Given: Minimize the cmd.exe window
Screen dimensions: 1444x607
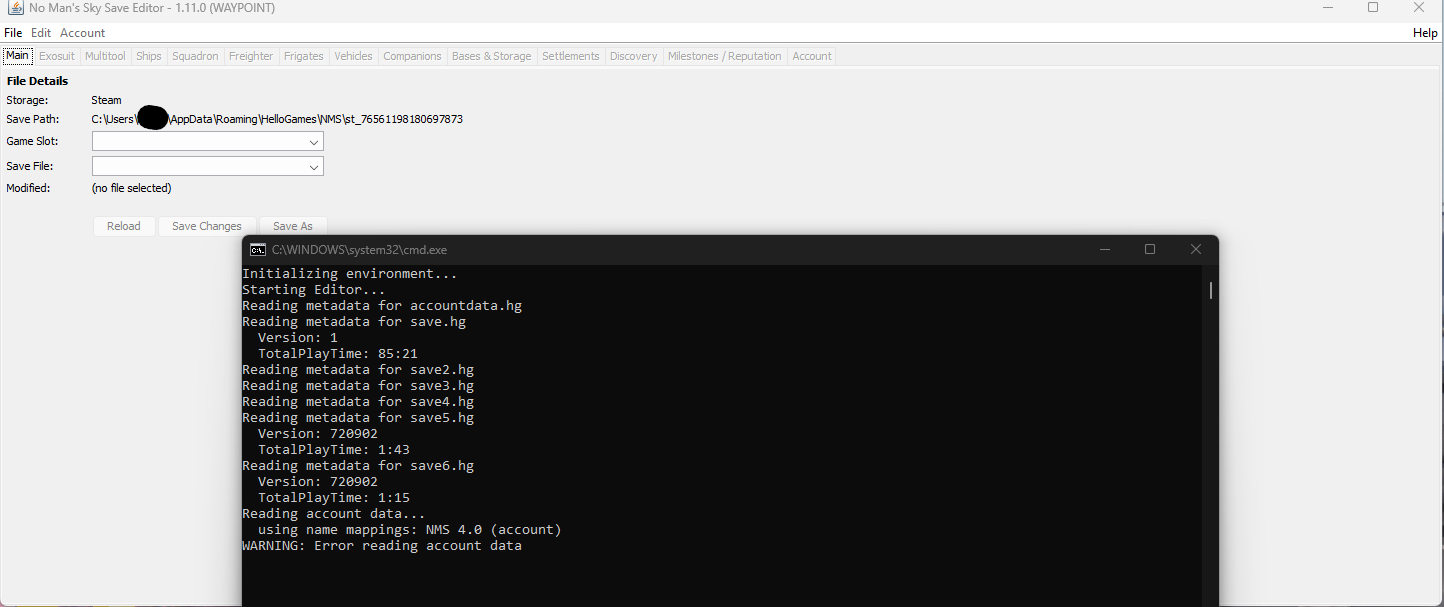Looking at the screenshot, I should (1104, 250).
